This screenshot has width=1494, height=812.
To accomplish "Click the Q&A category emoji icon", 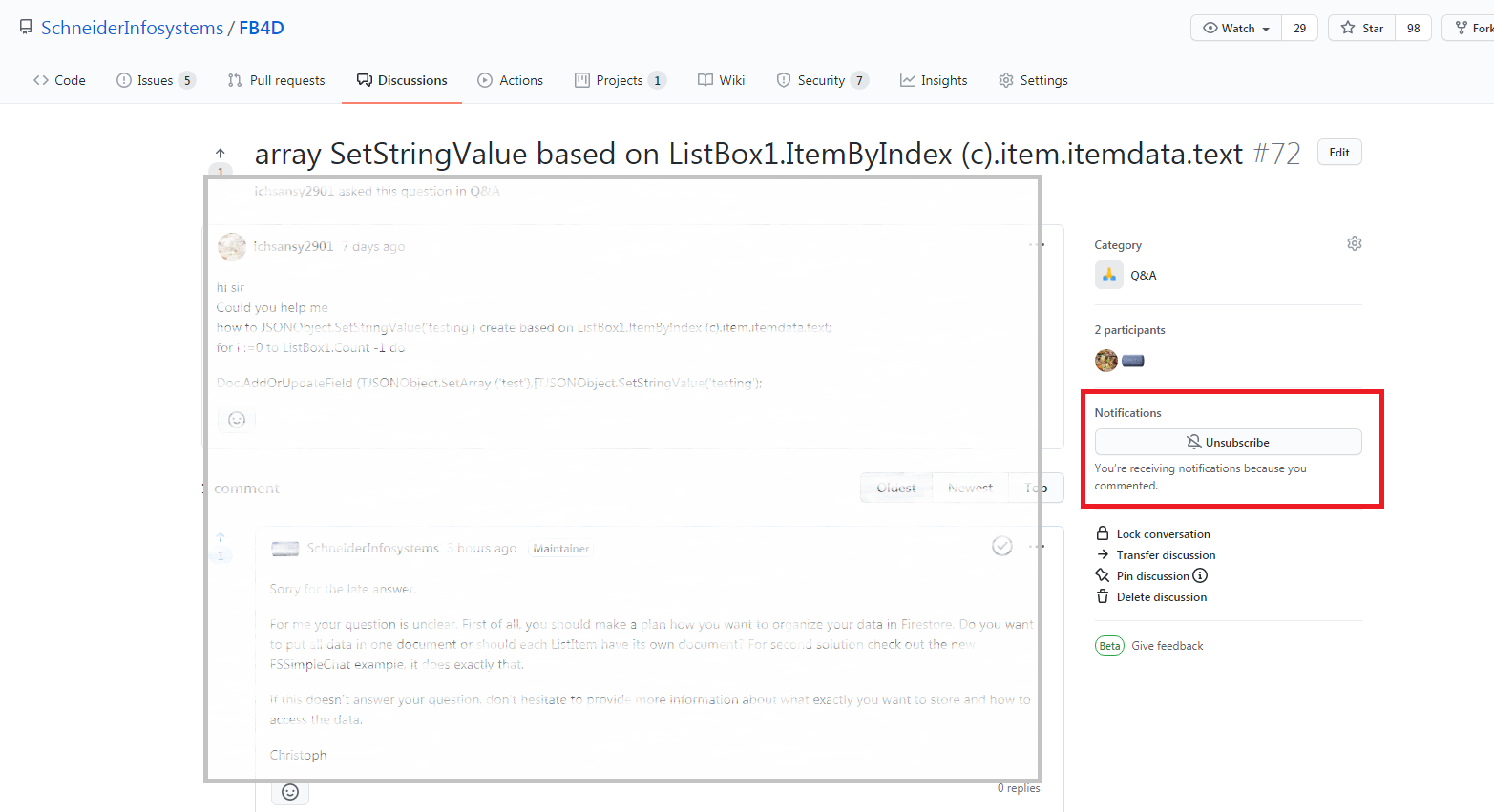I will coord(1108,275).
